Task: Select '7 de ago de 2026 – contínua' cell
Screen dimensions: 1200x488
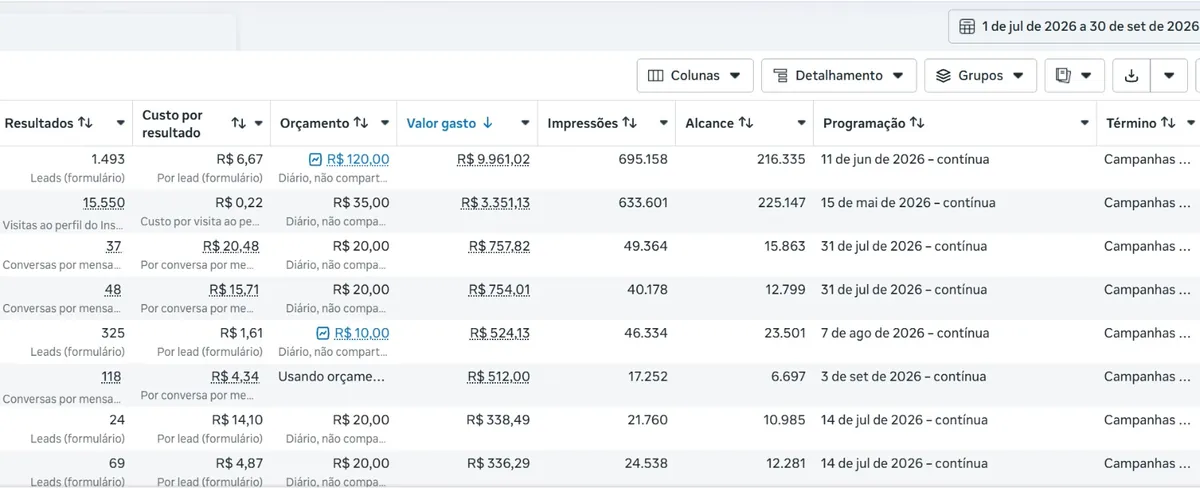Action: click(x=905, y=333)
